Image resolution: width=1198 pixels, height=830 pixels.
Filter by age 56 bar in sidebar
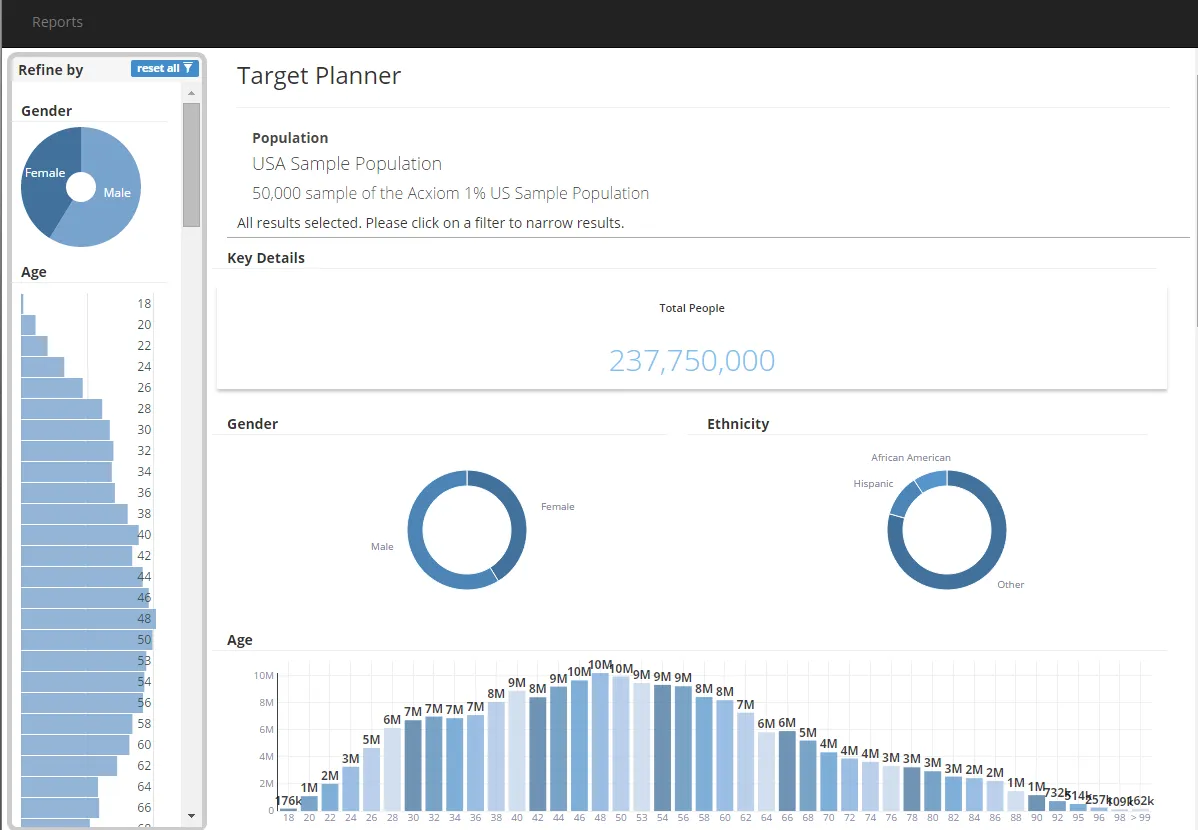82,702
